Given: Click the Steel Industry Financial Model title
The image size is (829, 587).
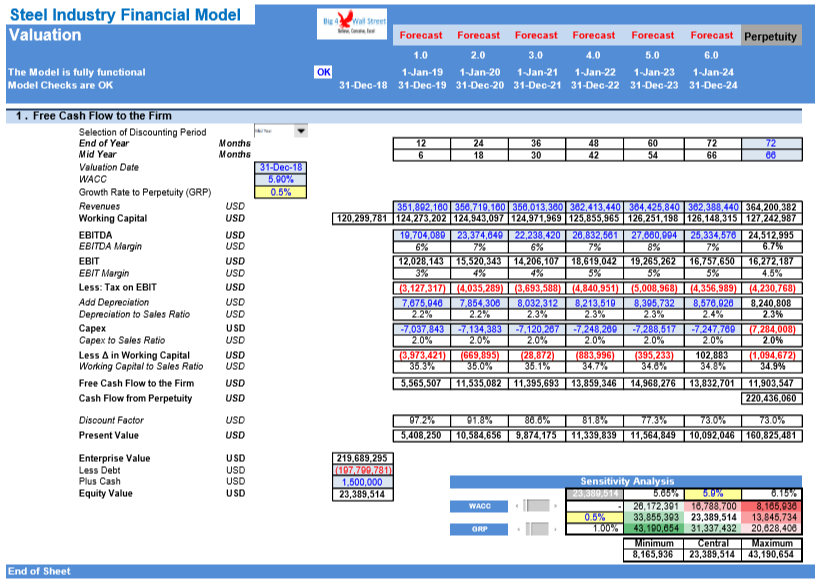Looking at the screenshot, I should (125, 15).
